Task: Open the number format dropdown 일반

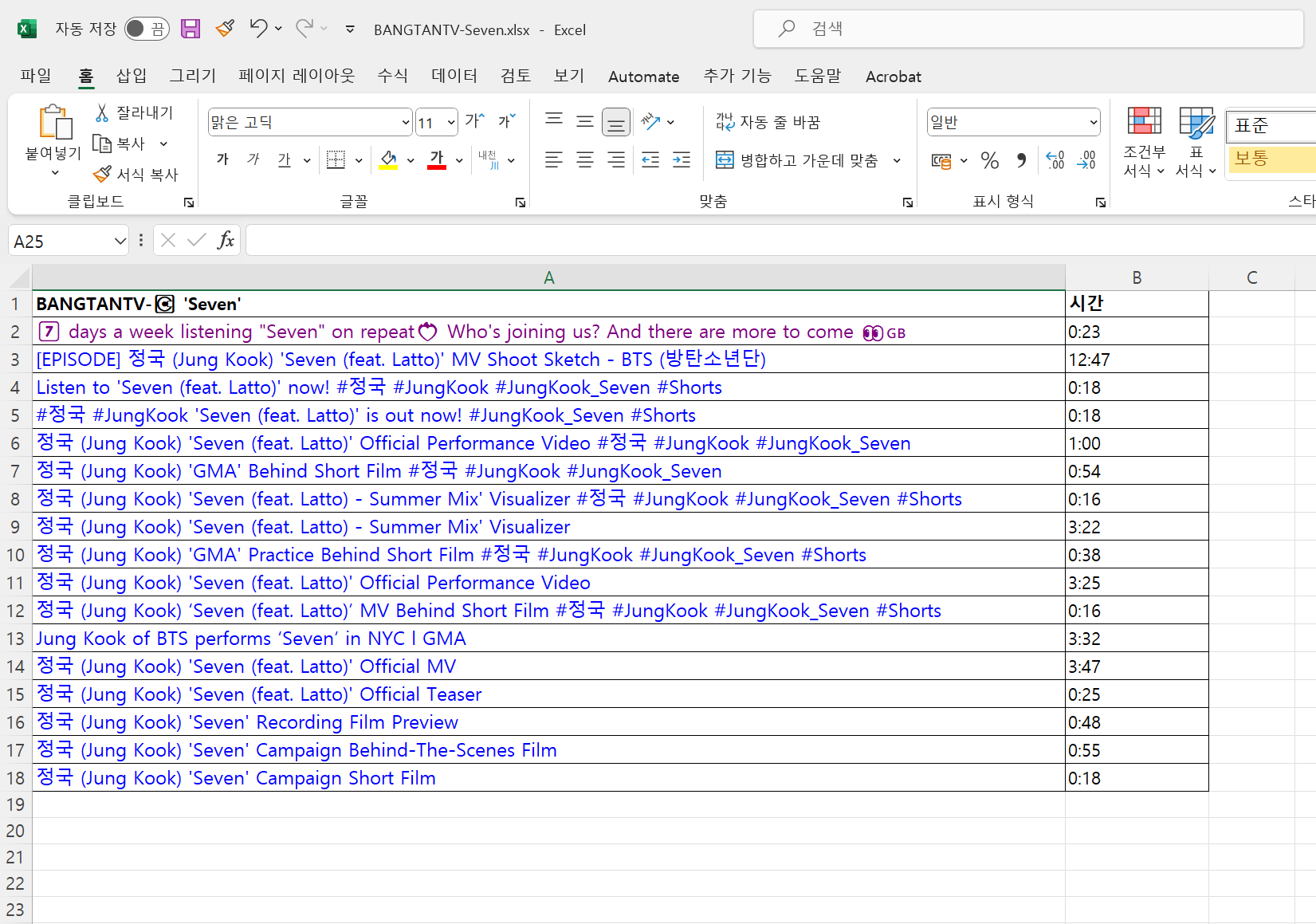Action: pyautogui.click(x=1093, y=123)
